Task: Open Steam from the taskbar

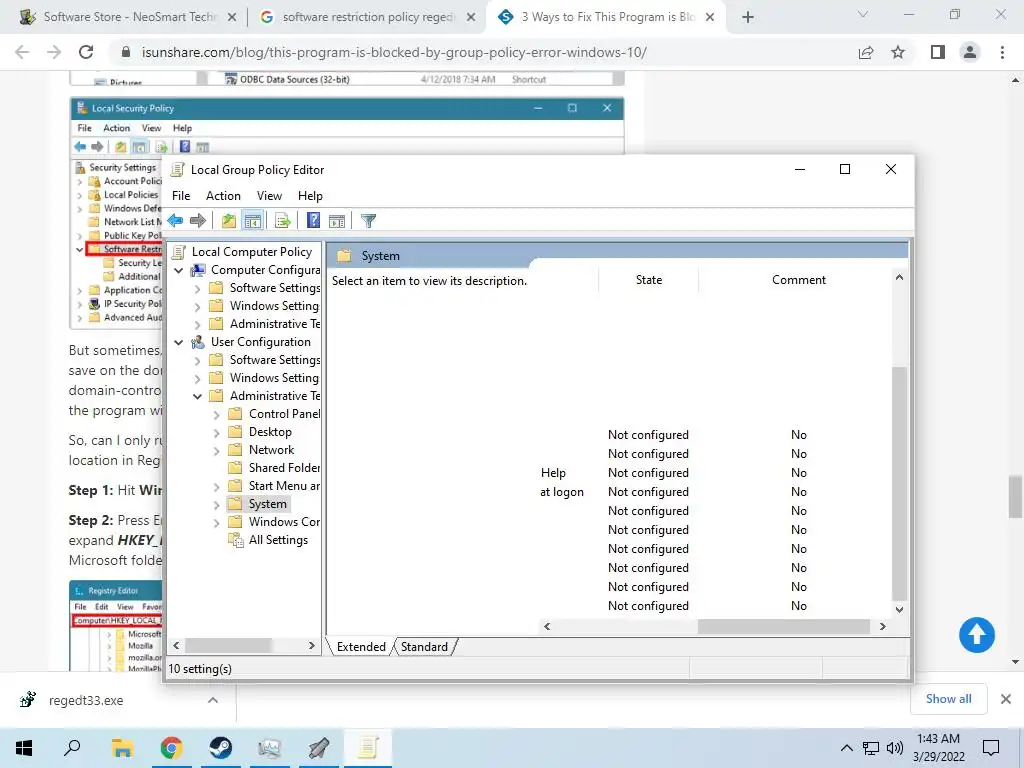Action: pyautogui.click(x=221, y=748)
